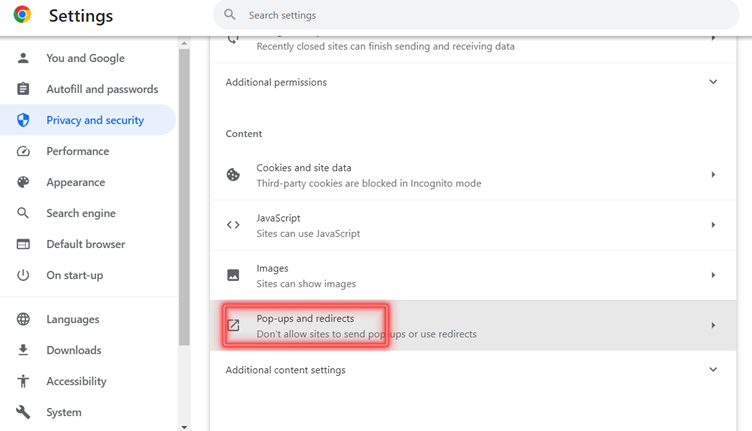Viewport: 752px width, 431px height.
Task: Click the arrow on Cookies and site data row
Action: click(713, 175)
